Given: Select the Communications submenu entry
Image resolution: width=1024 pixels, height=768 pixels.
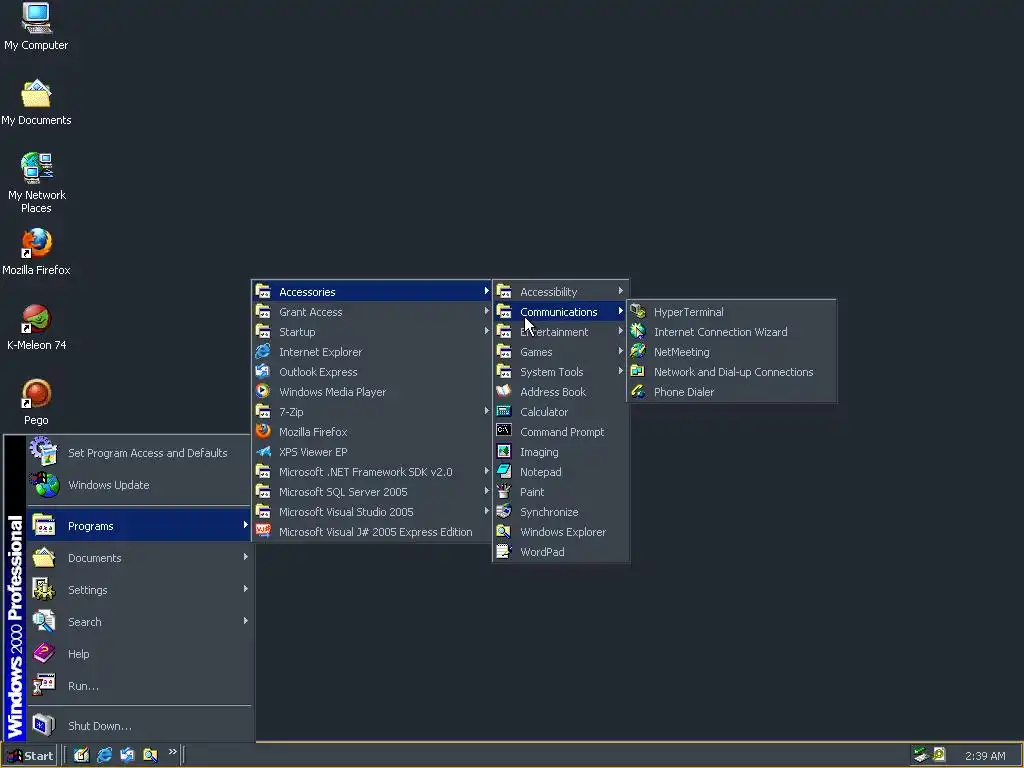Looking at the screenshot, I should pos(560,312).
